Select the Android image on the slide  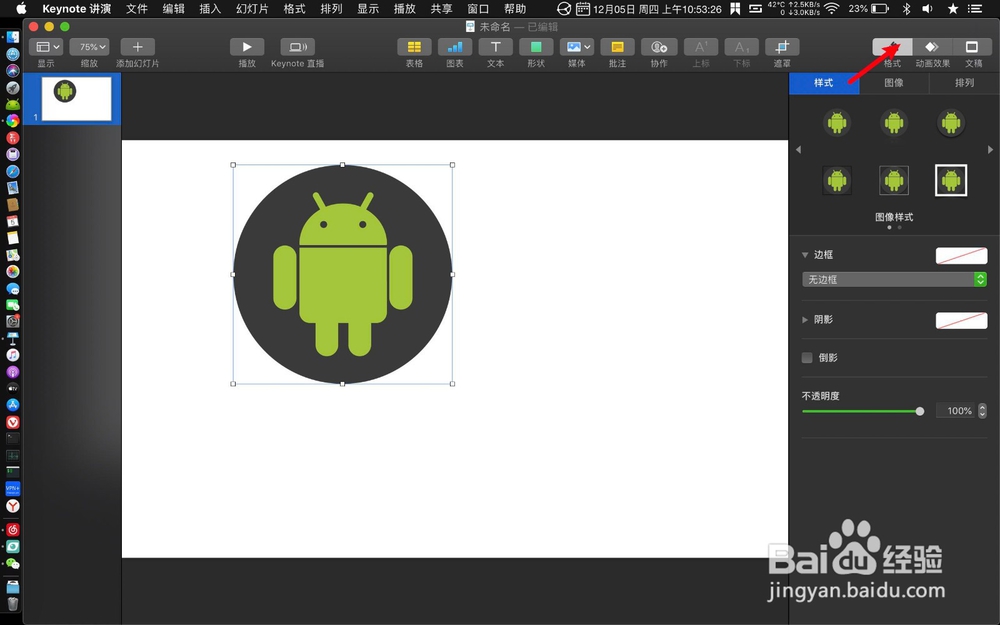[343, 274]
